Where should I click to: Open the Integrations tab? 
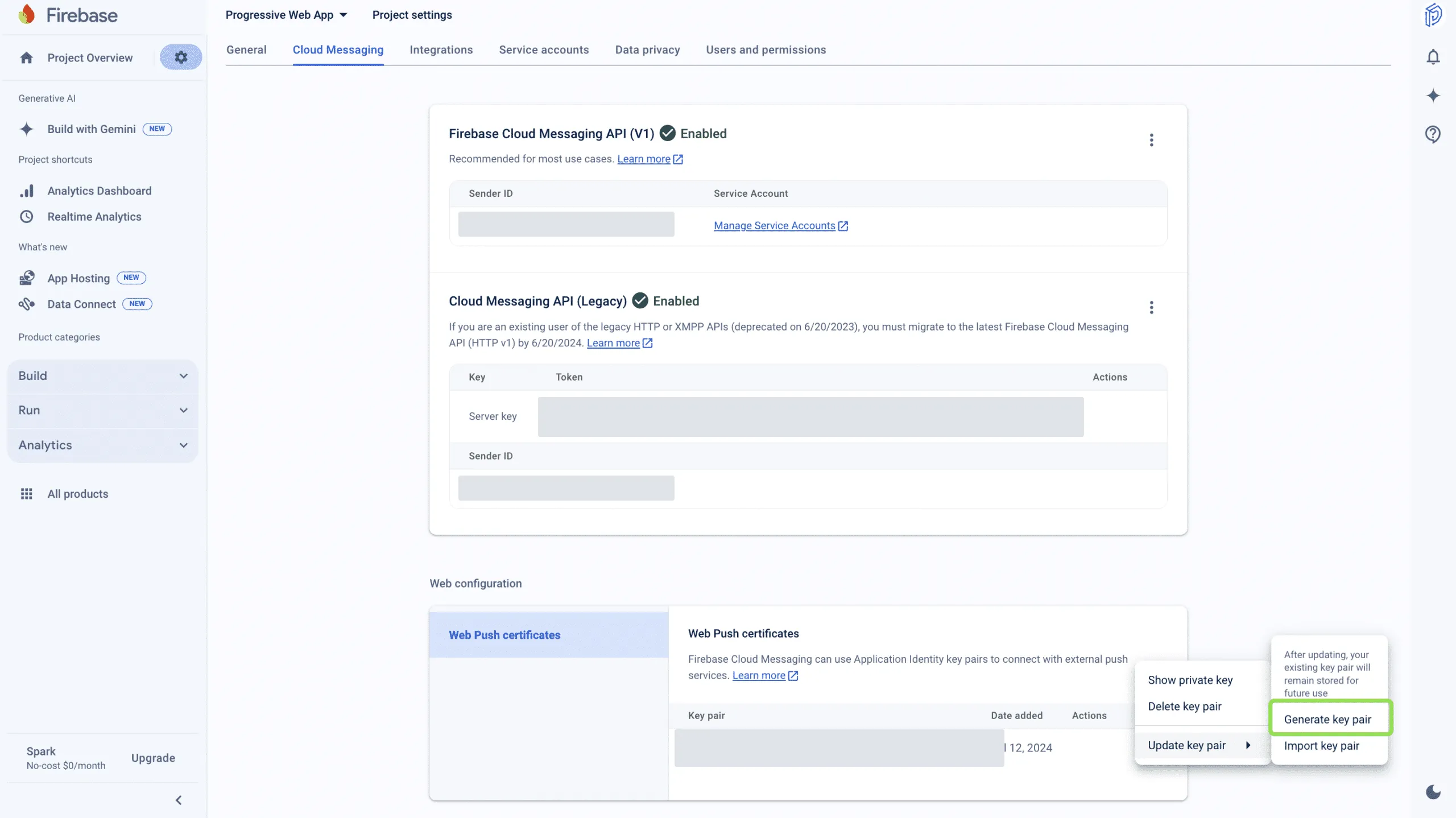pos(441,50)
